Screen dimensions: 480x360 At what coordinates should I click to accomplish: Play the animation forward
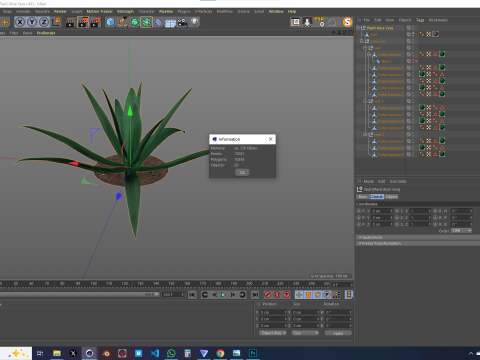click(223, 295)
